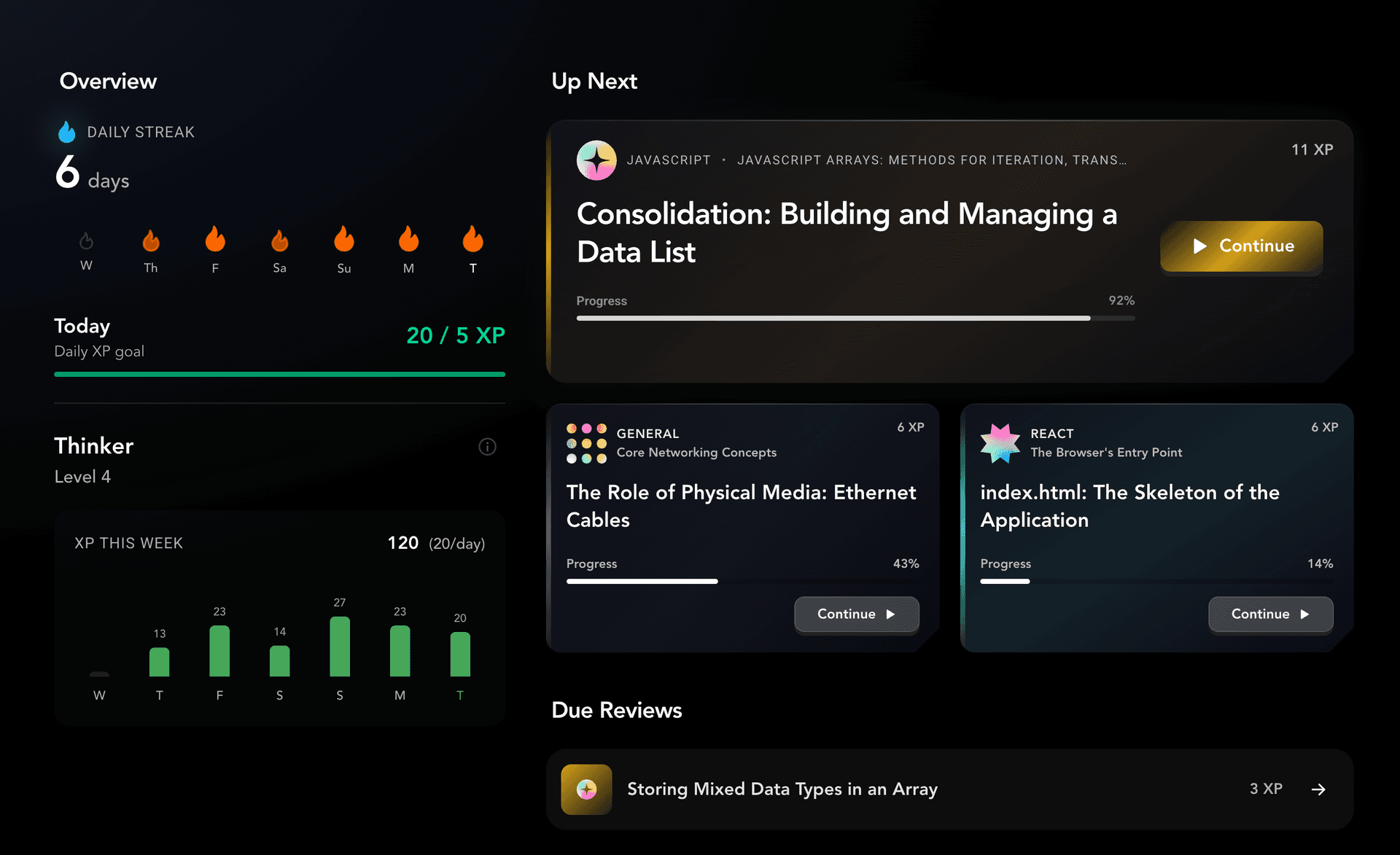Click the Storing Mixed Data Types lesson icon
The width and height of the screenshot is (1400, 855).
586,789
